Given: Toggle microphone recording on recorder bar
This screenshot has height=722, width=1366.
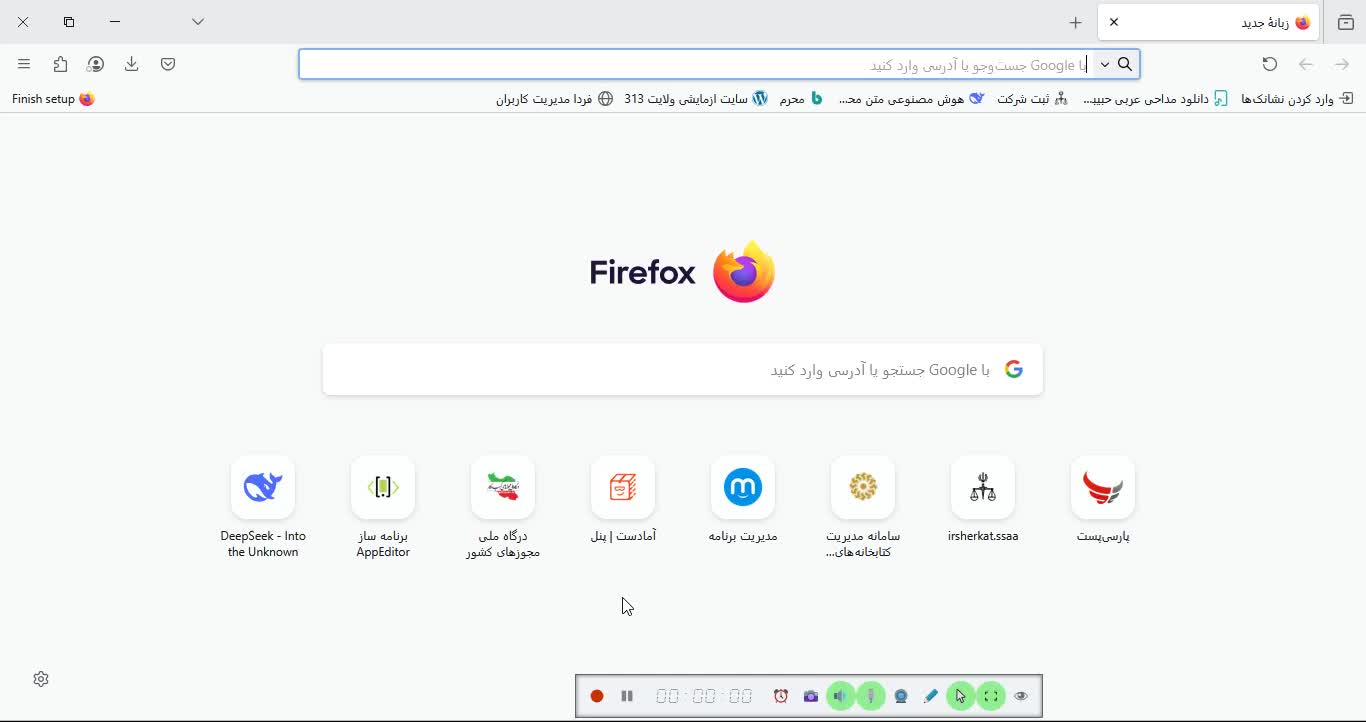Looking at the screenshot, I should [871, 696].
